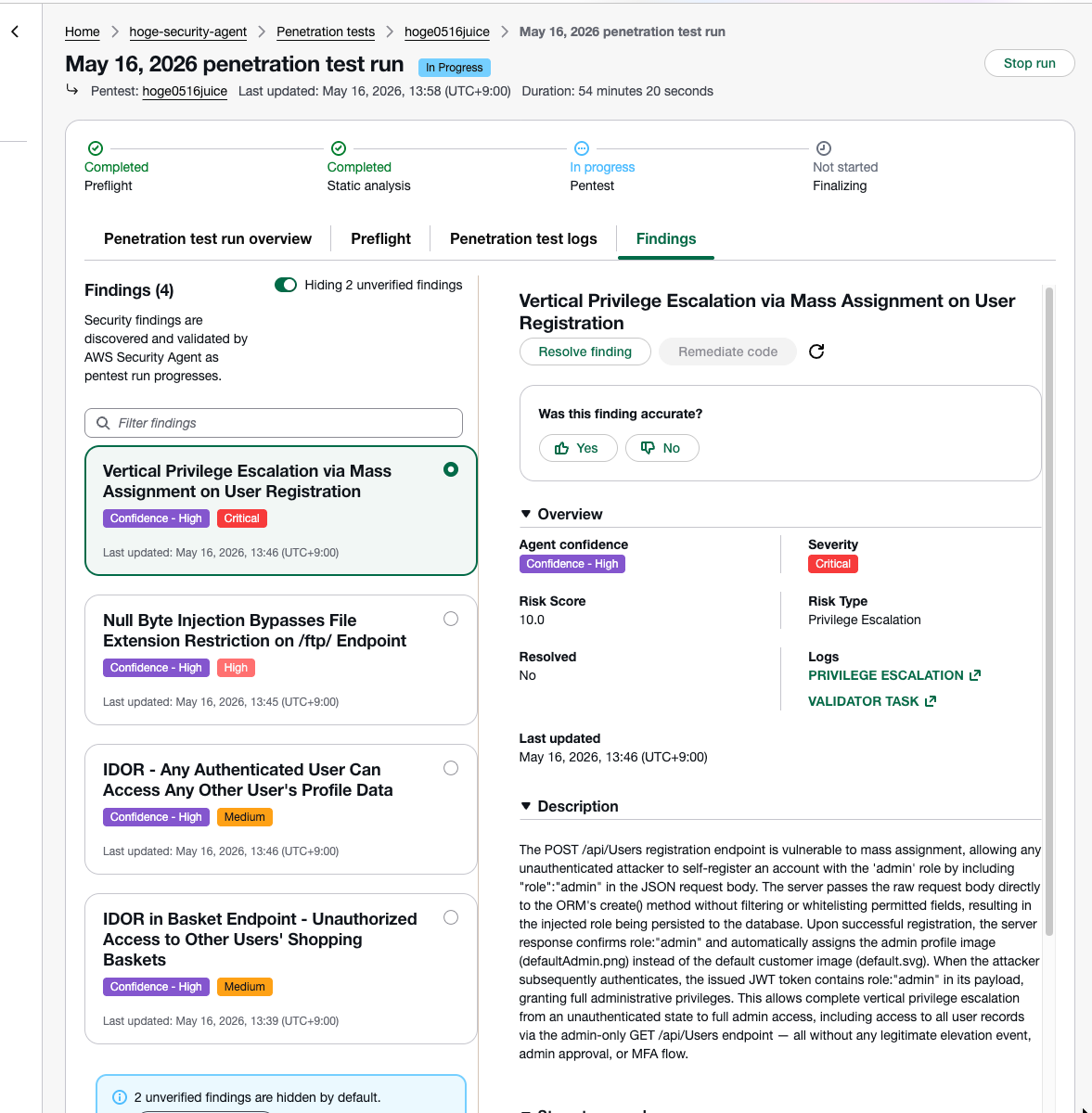Click the thumbs-up Yes feedback button
This screenshot has width=1092, height=1113.
coord(578,448)
